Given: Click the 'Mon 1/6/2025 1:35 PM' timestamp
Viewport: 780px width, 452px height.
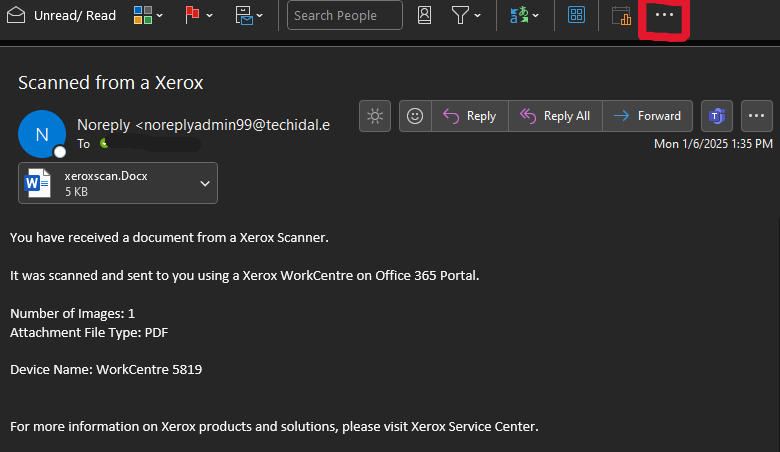Looking at the screenshot, I should pyautogui.click(x=713, y=144).
